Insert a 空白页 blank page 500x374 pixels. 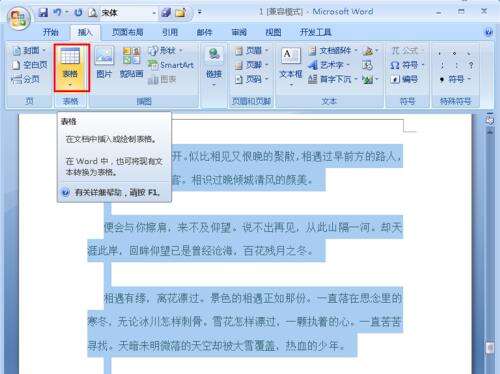point(29,65)
